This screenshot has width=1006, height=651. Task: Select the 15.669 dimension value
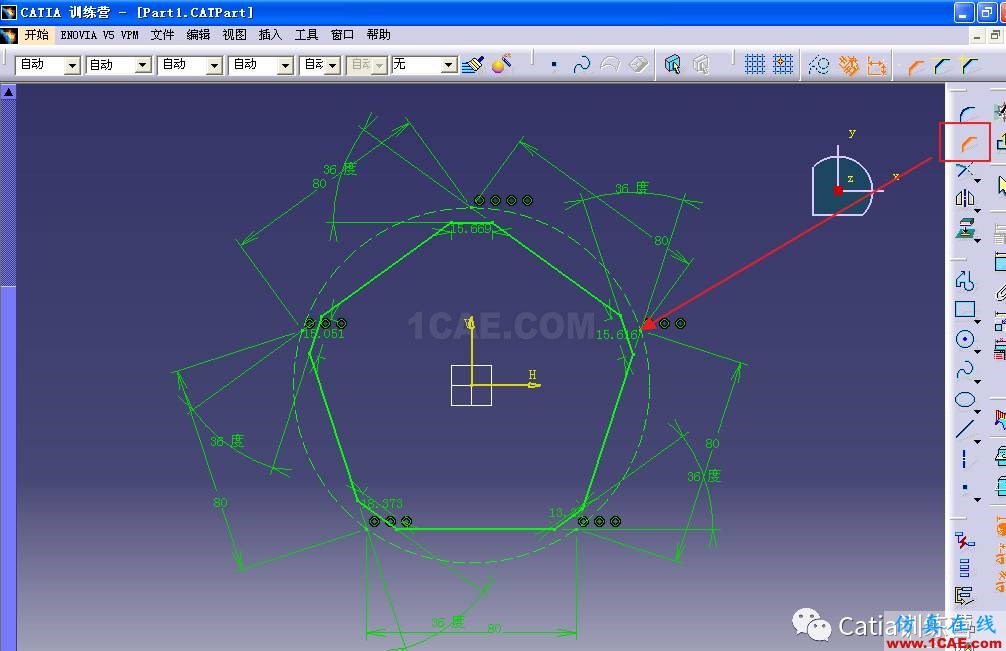471,229
